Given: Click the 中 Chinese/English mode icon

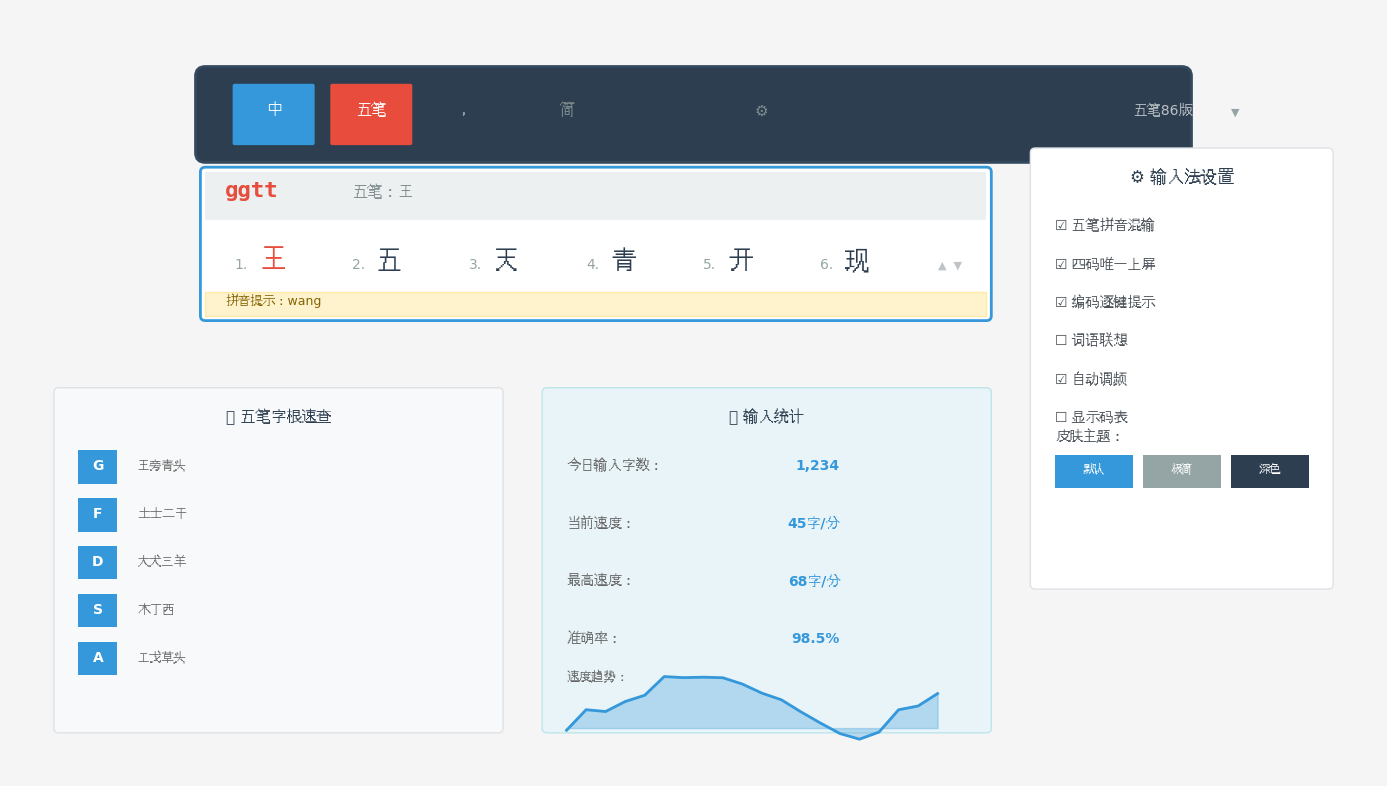Looking at the screenshot, I should 272,113.
